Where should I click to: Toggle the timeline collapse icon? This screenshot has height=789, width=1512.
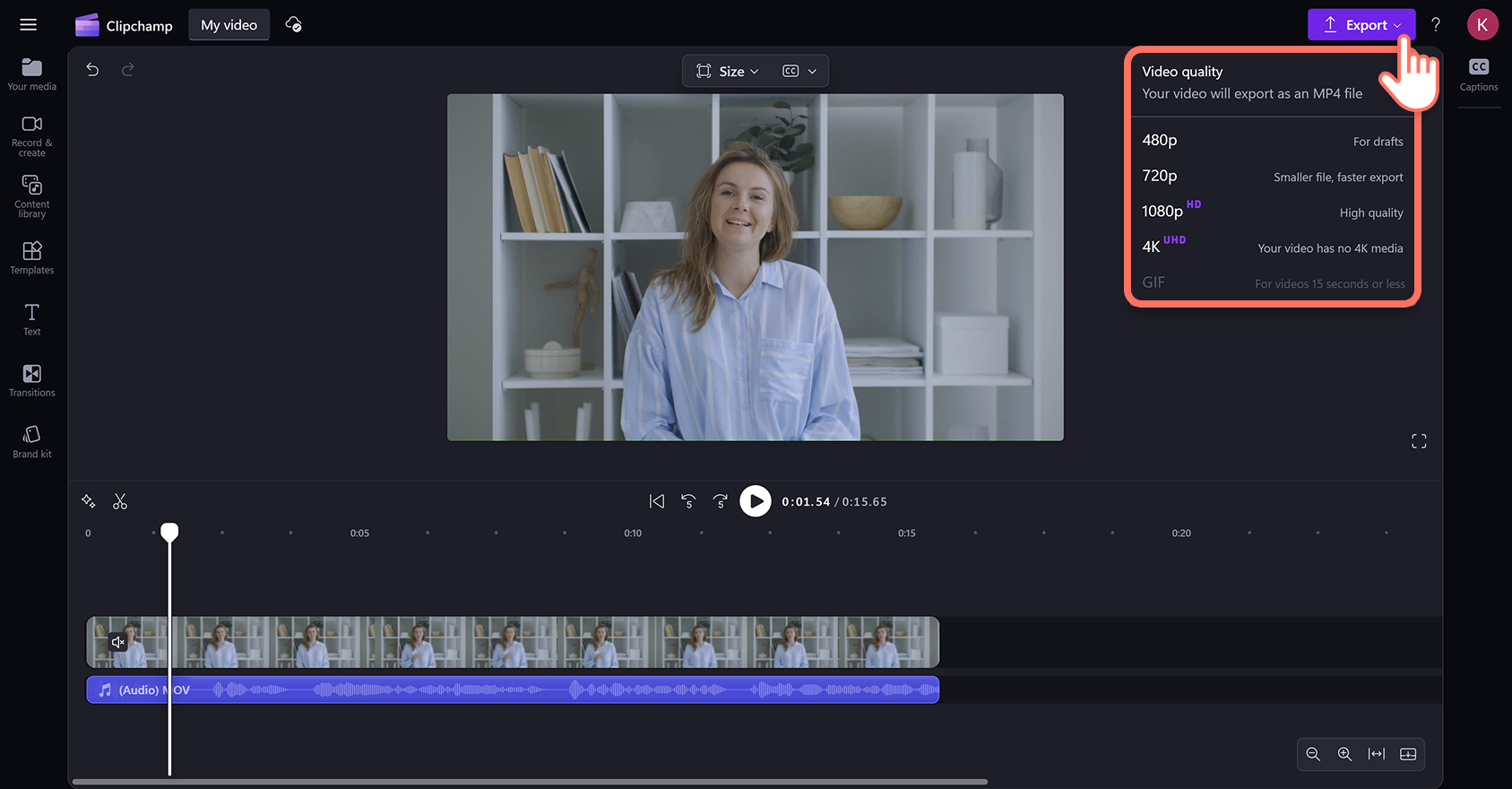click(x=1408, y=754)
